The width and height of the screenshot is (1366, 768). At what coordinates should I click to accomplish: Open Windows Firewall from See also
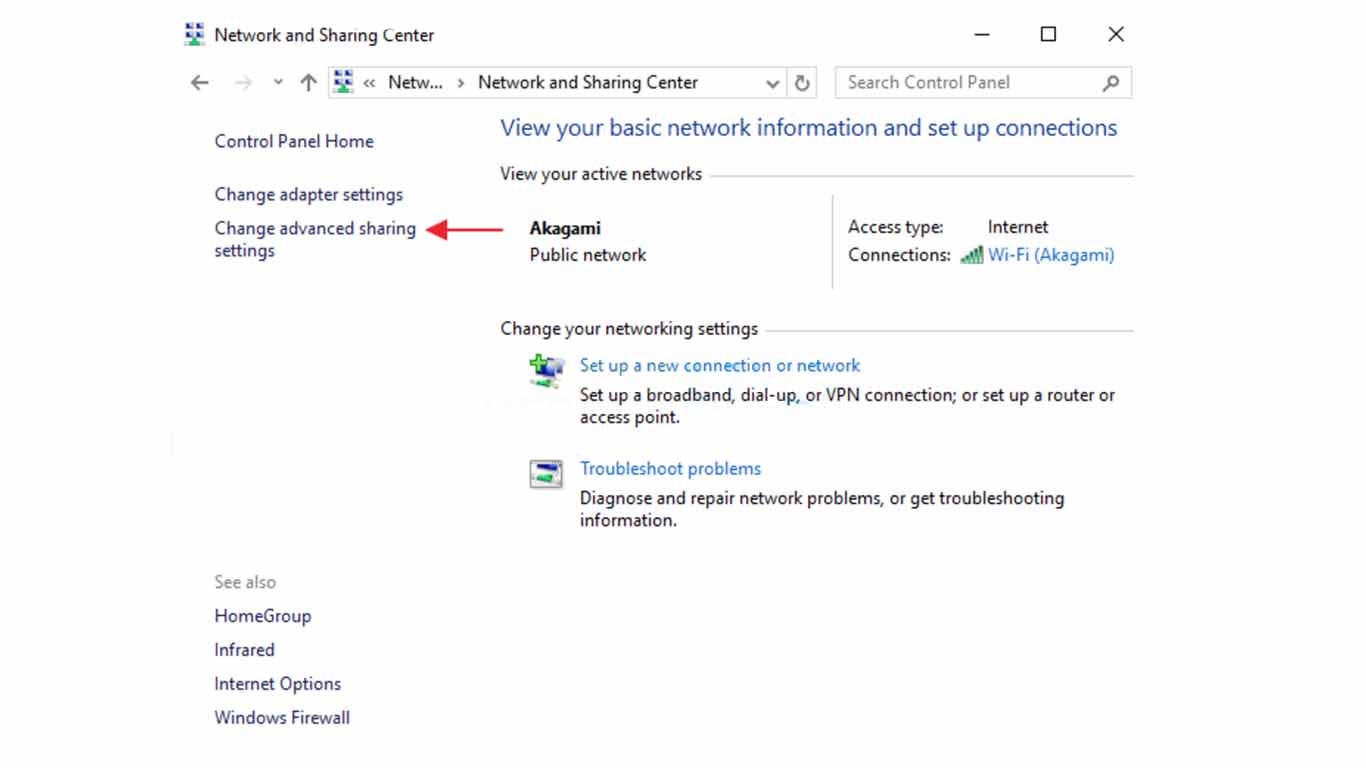pyautogui.click(x=282, y=717)
